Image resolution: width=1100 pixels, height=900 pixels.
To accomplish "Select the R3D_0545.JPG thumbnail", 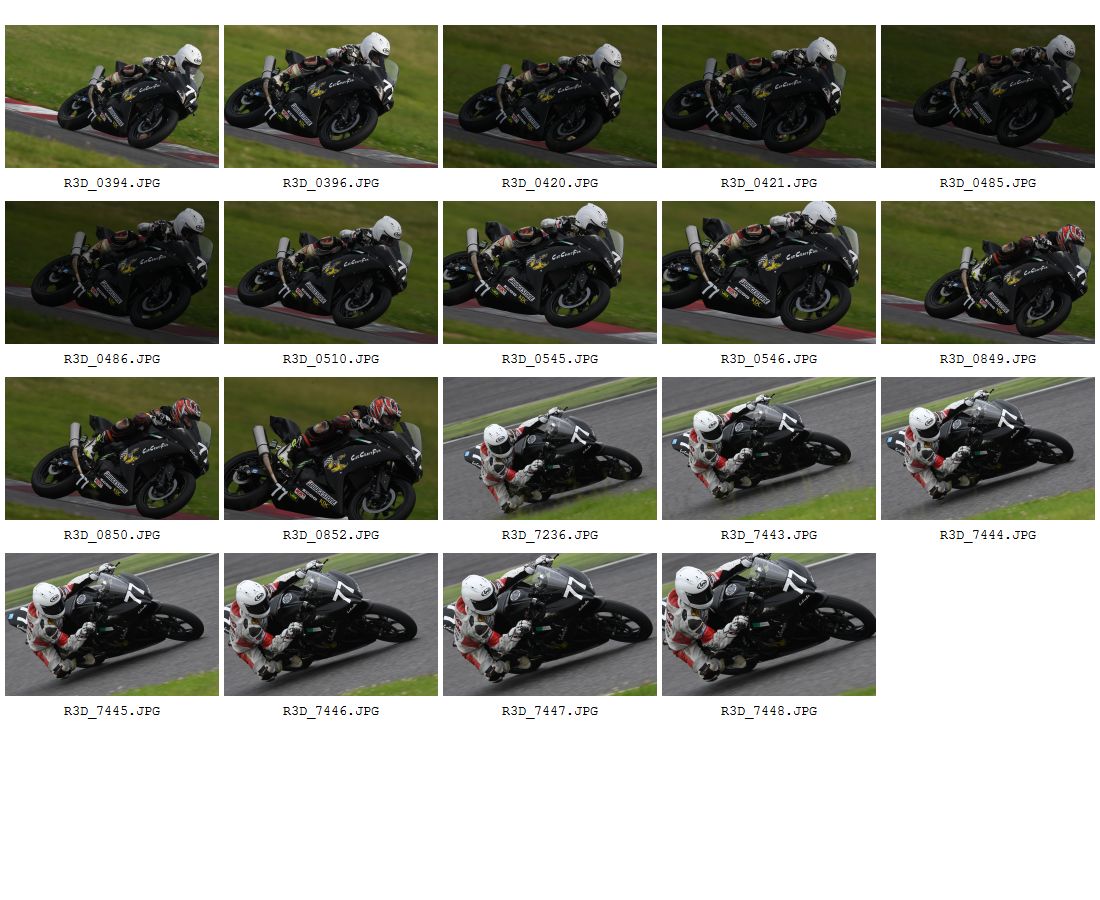I will [x=549, y=273].
